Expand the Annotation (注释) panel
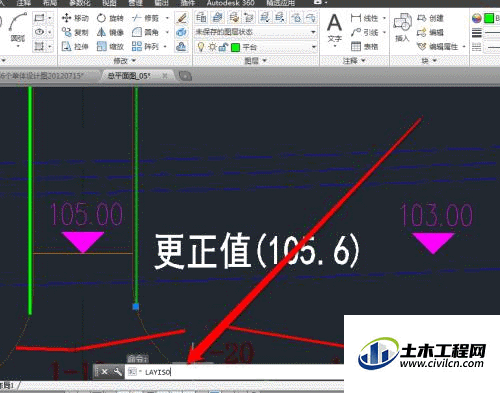This screenshot has width=500, height=393. [x=354, y=61]
